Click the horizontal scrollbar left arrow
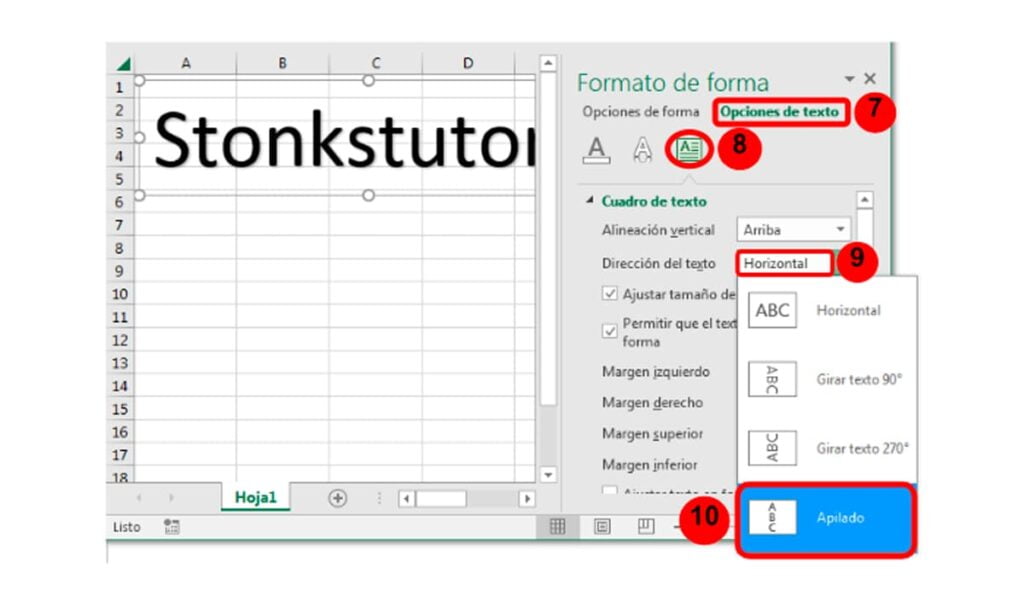The height and width of the screenshot is (614, 1024). (406, 499)
